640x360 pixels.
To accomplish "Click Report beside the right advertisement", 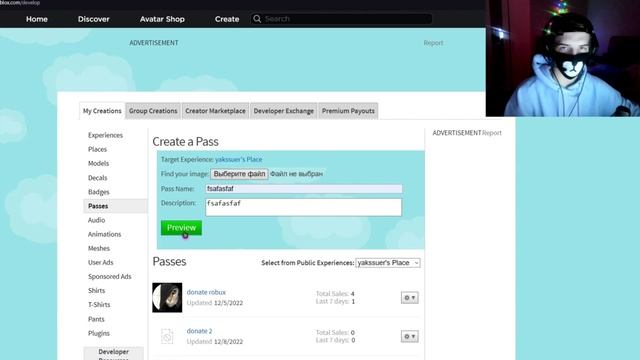I will (x=492, y=133).
